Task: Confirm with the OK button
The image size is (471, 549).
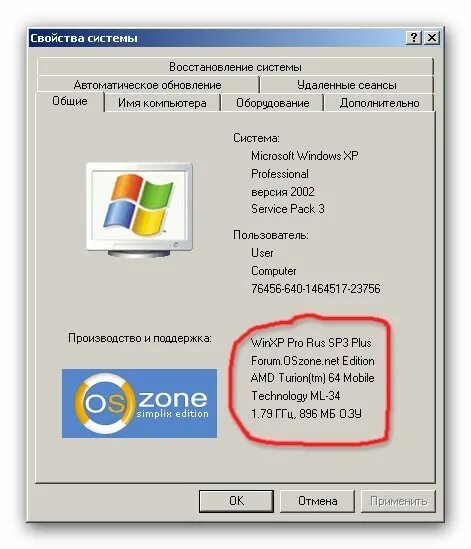Action: (x=236, y=501)
